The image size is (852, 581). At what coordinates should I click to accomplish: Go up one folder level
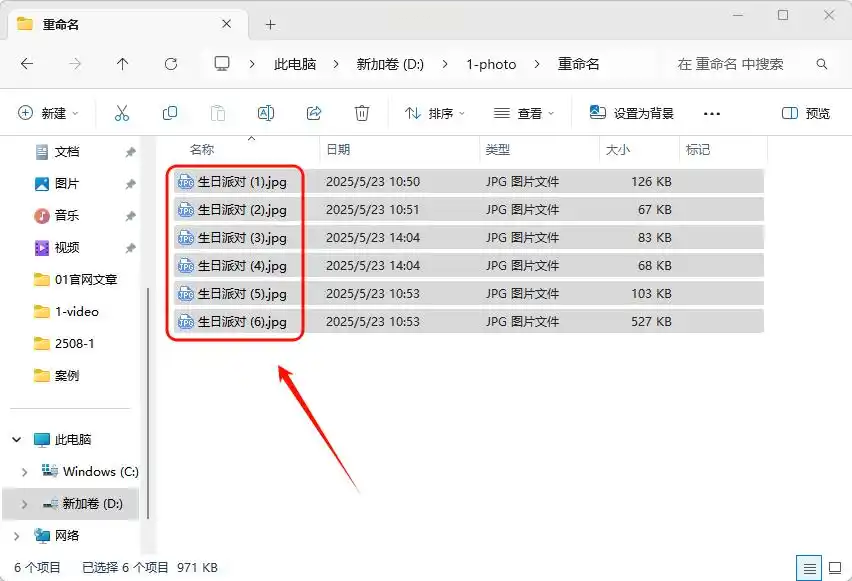coord(123,64)
